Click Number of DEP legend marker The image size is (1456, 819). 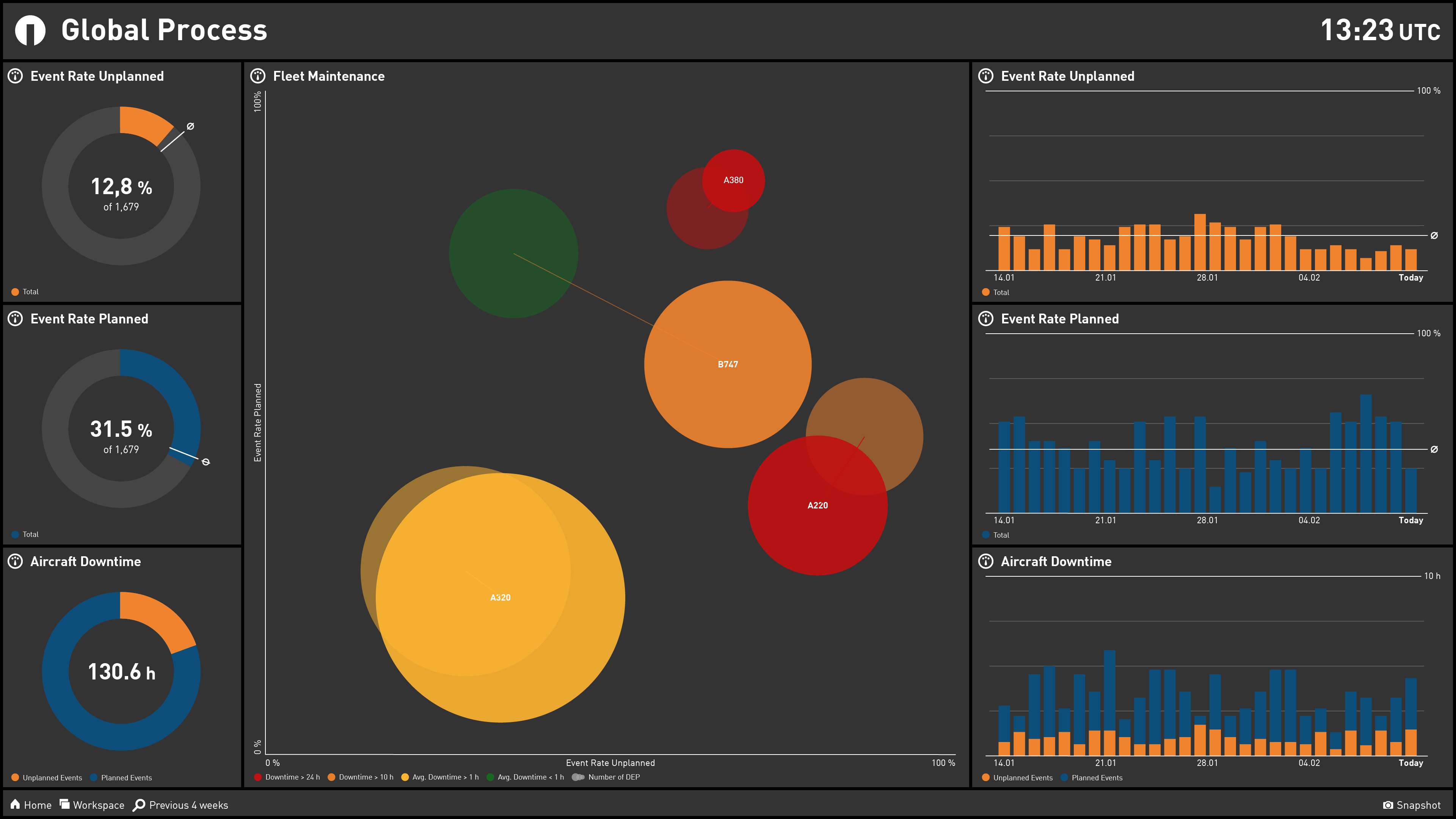pos(577,777)
